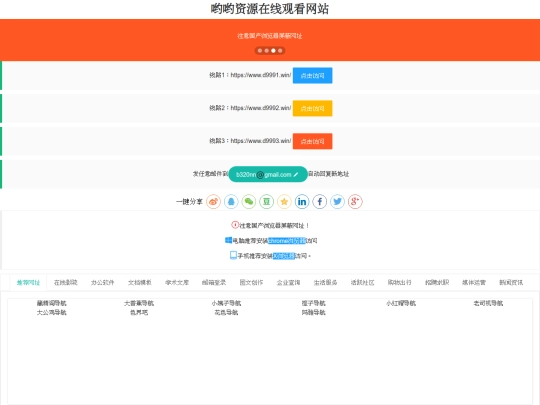Switch to the 在线影院 tab

click(65, 282)
